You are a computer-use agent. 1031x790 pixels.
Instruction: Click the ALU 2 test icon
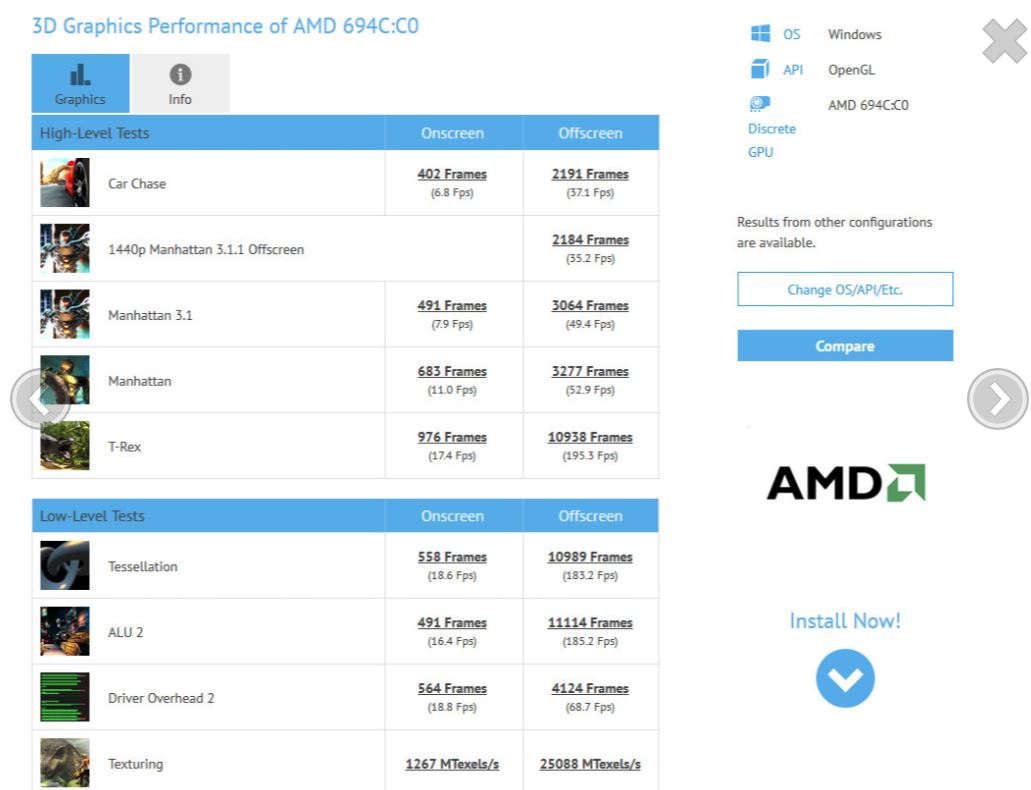click(x=65, y=632)
